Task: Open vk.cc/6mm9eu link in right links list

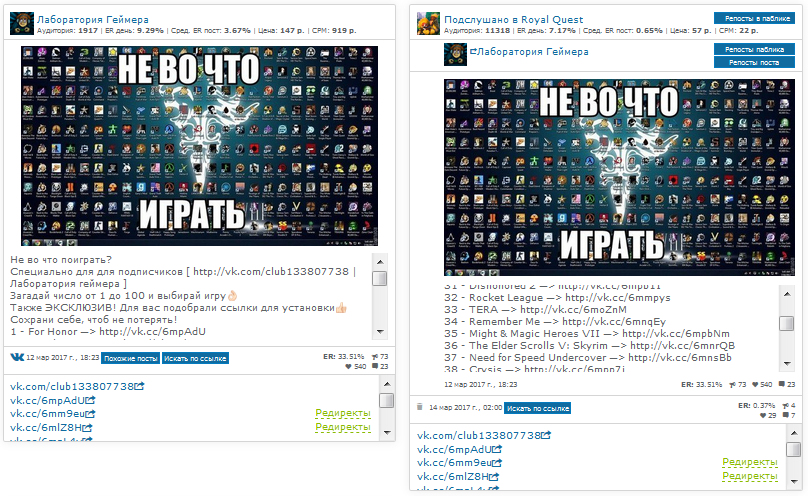Action: pos(454,463)
